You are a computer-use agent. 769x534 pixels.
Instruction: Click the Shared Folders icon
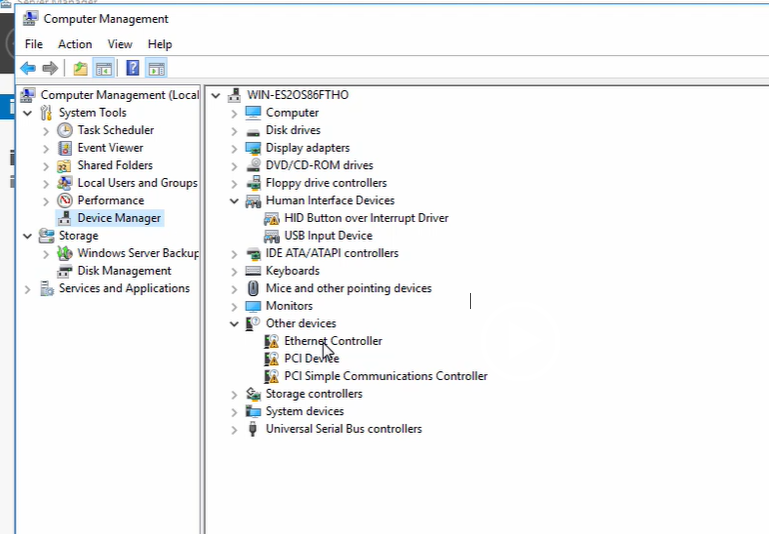pyautogui.click(x=65, y=165)
